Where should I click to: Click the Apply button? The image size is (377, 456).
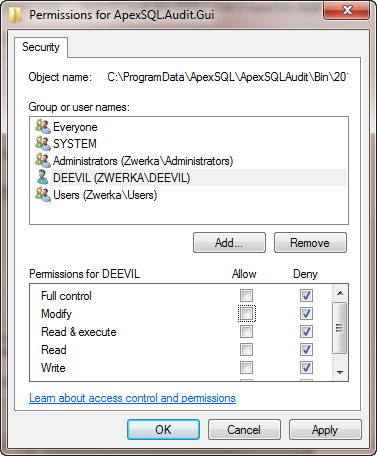point(325,429)
